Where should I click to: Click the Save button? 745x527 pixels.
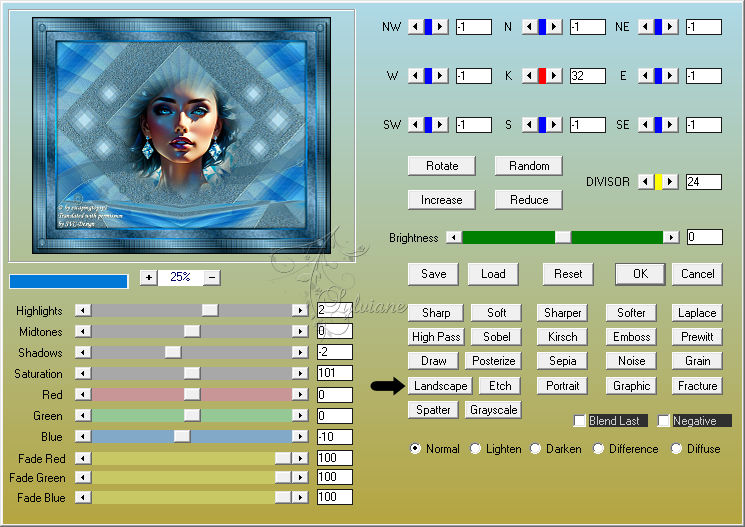(x=433, y=274)
